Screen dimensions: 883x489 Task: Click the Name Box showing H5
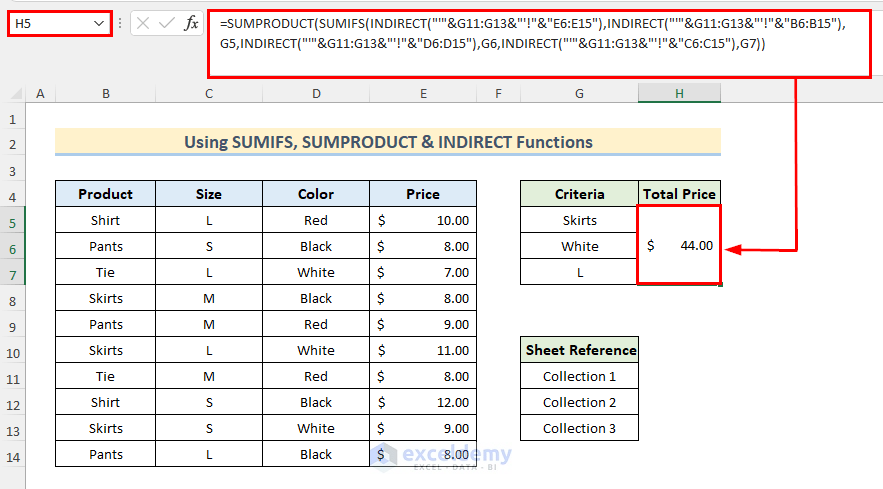click(60, 24)
